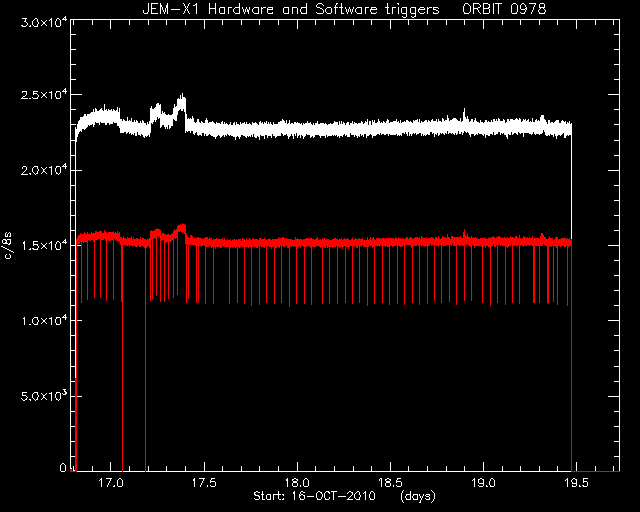Click the 5.0×10³ y-axis label

click(44, 396)
